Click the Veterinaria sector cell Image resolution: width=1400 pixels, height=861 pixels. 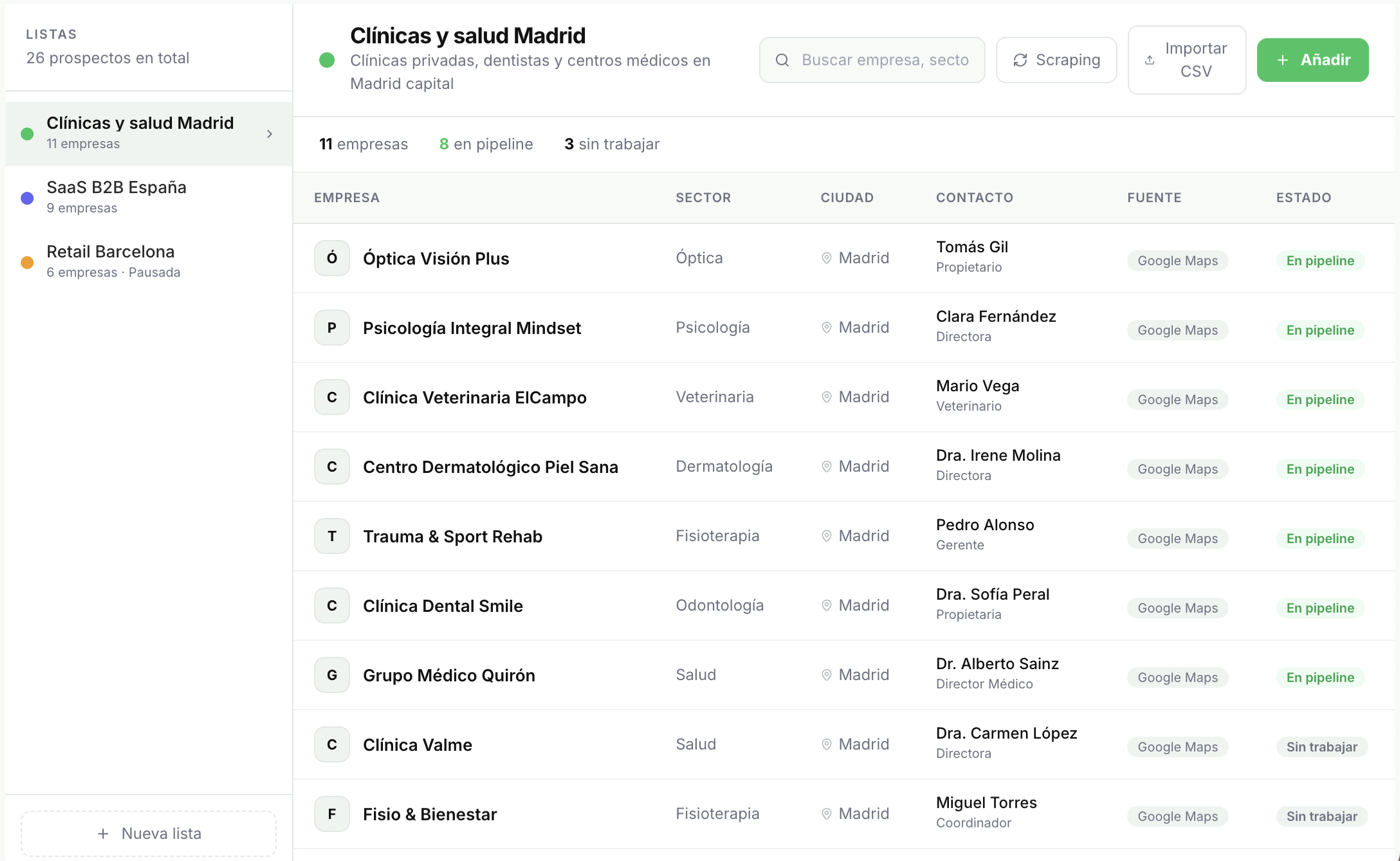715,397
